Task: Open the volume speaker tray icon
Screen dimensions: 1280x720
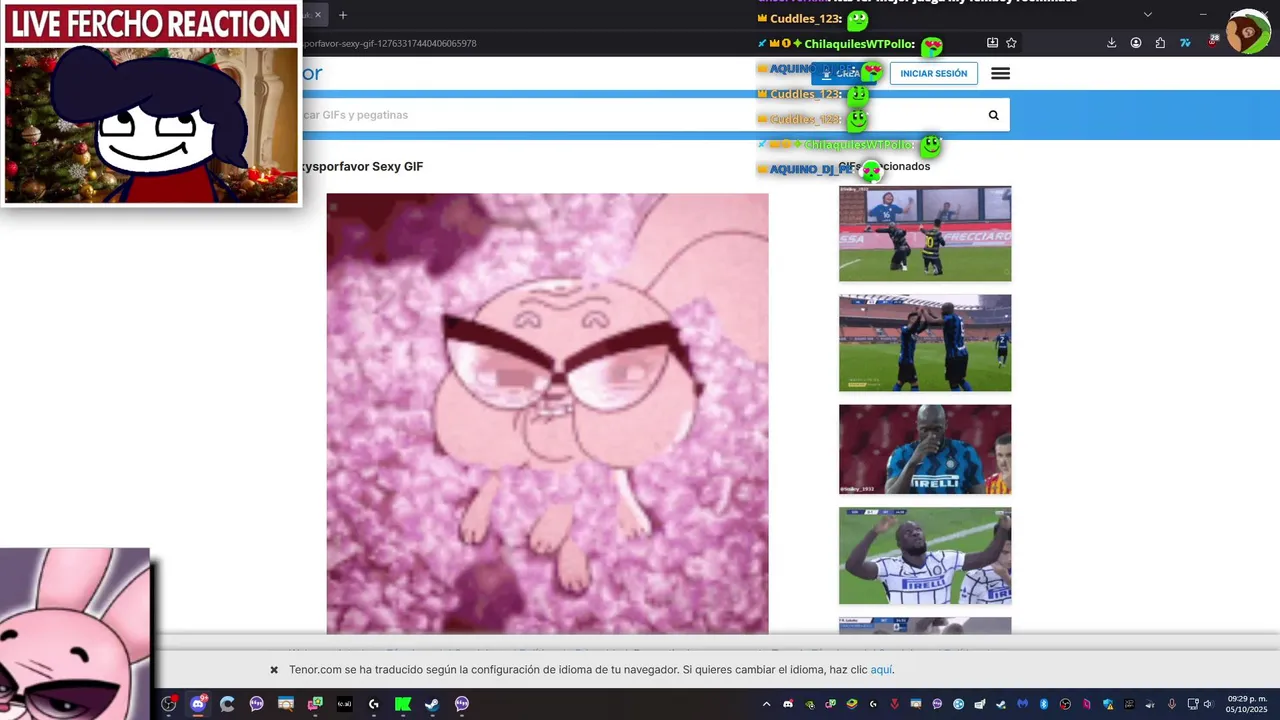Action: tap(1208, 704)
